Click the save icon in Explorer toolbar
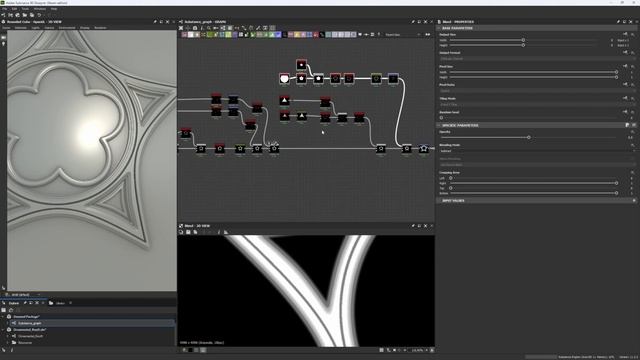 [x=4, y=310]
